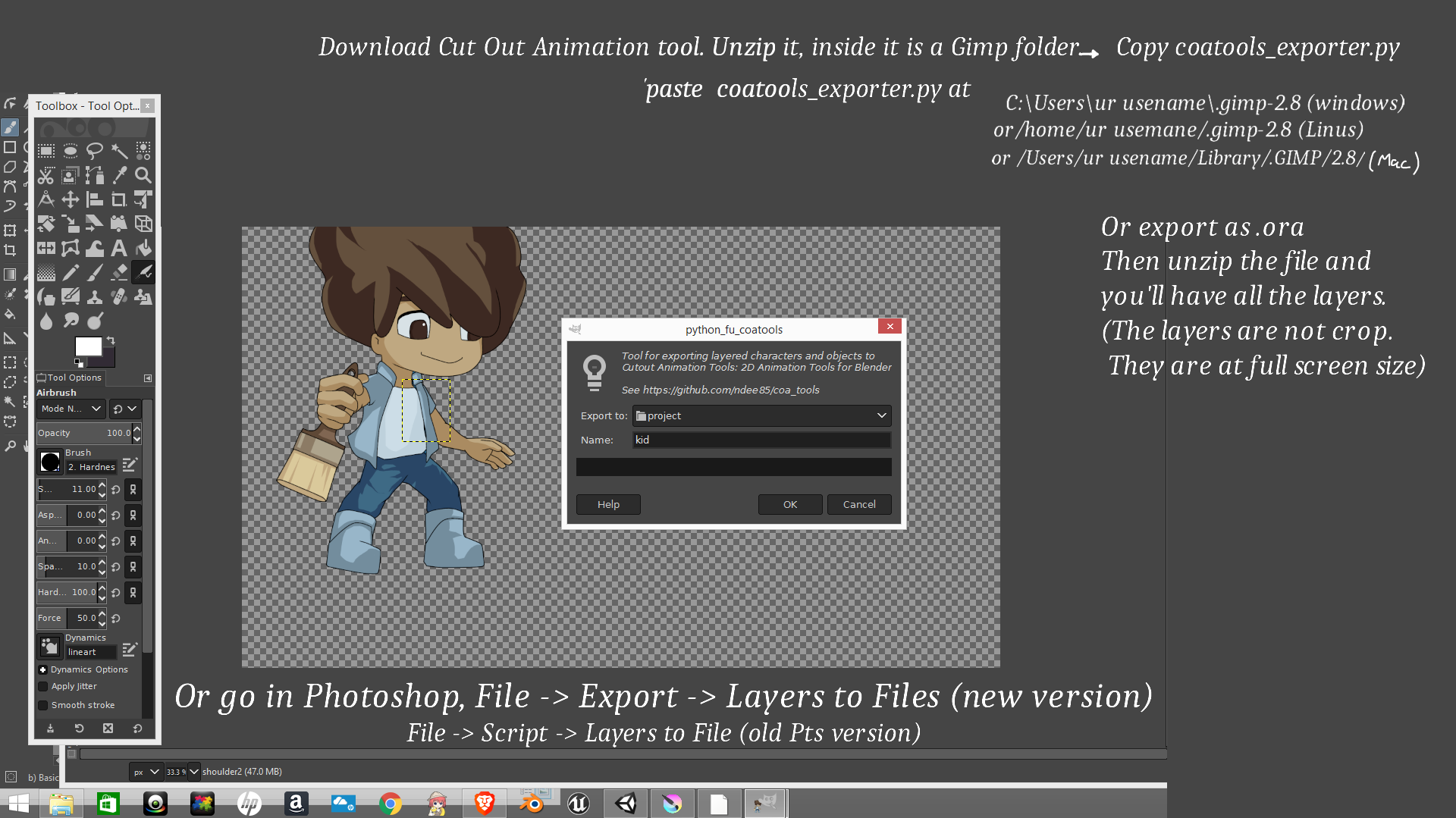This screenshot has height=818, width=1456.
Task: Edit the brush using the Brush edit icon
Action: (x=130, y=464)
